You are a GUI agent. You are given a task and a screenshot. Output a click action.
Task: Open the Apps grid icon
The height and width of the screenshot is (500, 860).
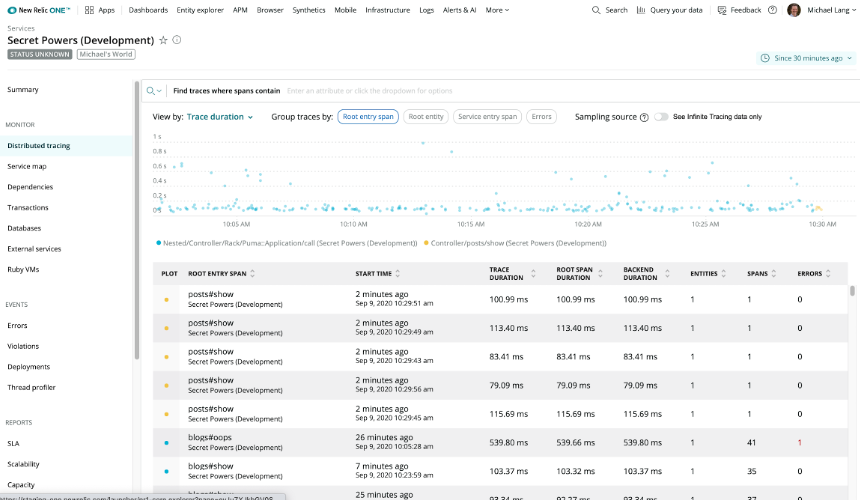[x=89, y=10]
